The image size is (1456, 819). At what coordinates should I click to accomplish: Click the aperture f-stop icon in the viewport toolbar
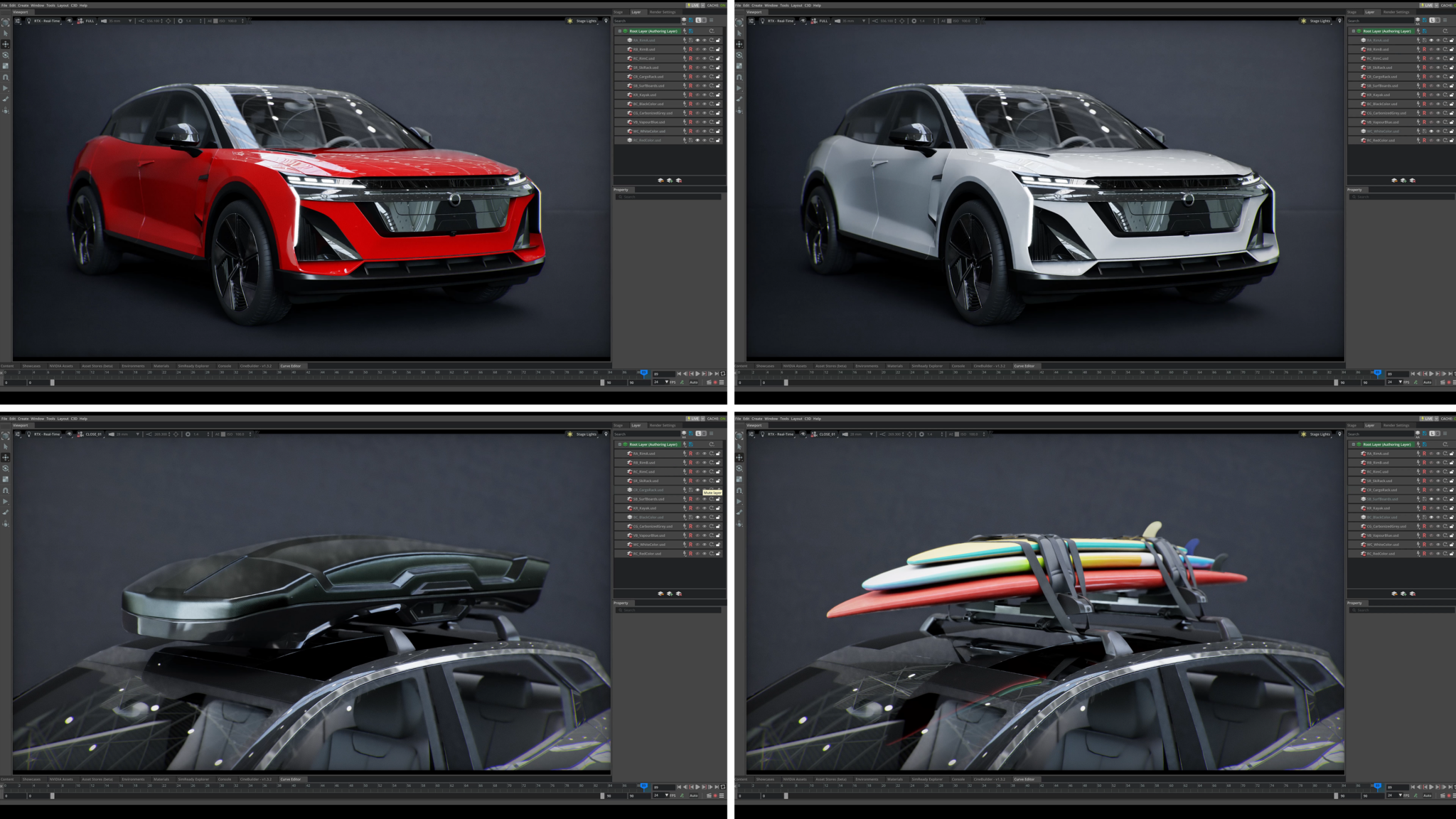(x=181, y=22)
